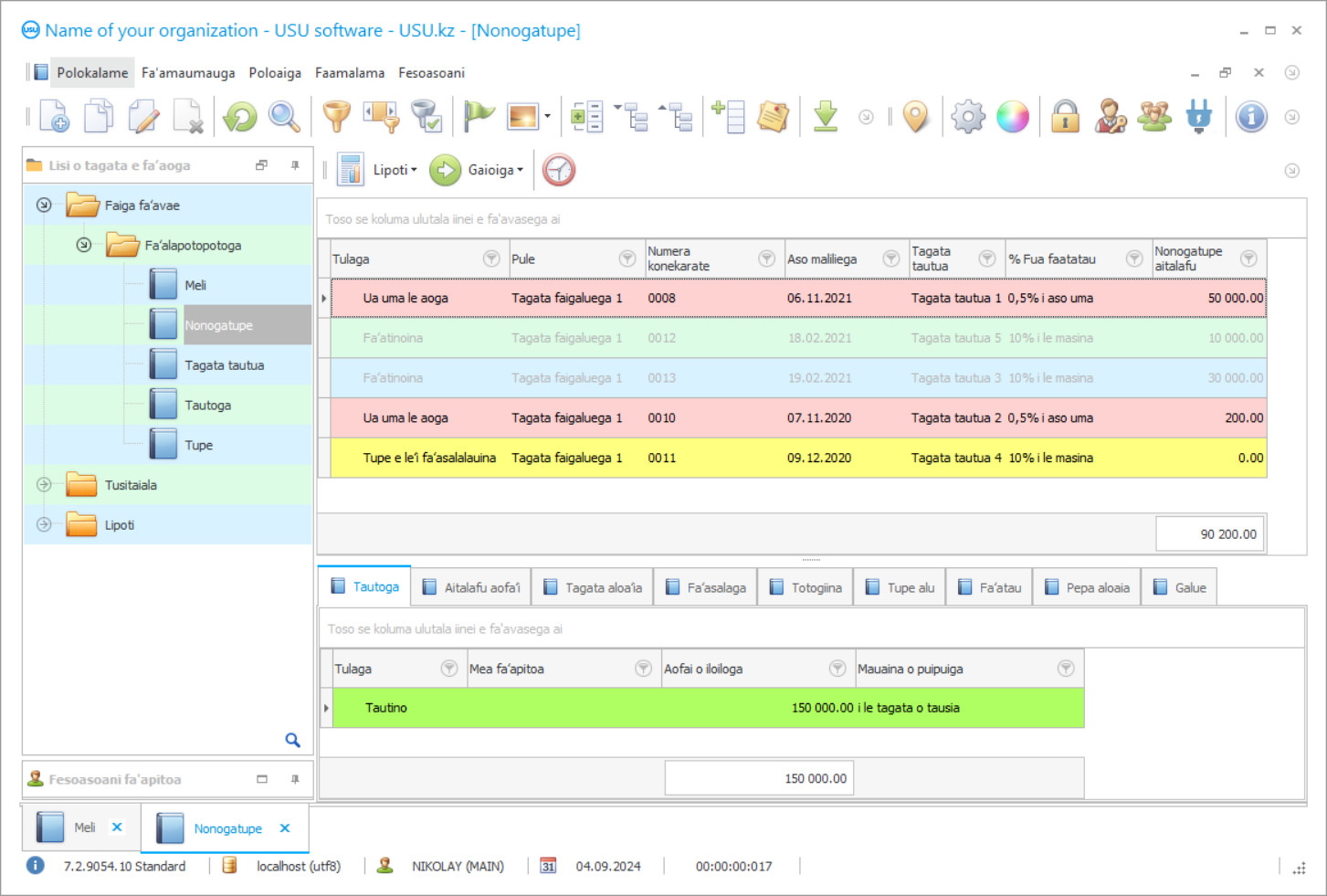The image size is (1327, 896).
Task: Open the Fesoasoani menu
Action: 431,72
